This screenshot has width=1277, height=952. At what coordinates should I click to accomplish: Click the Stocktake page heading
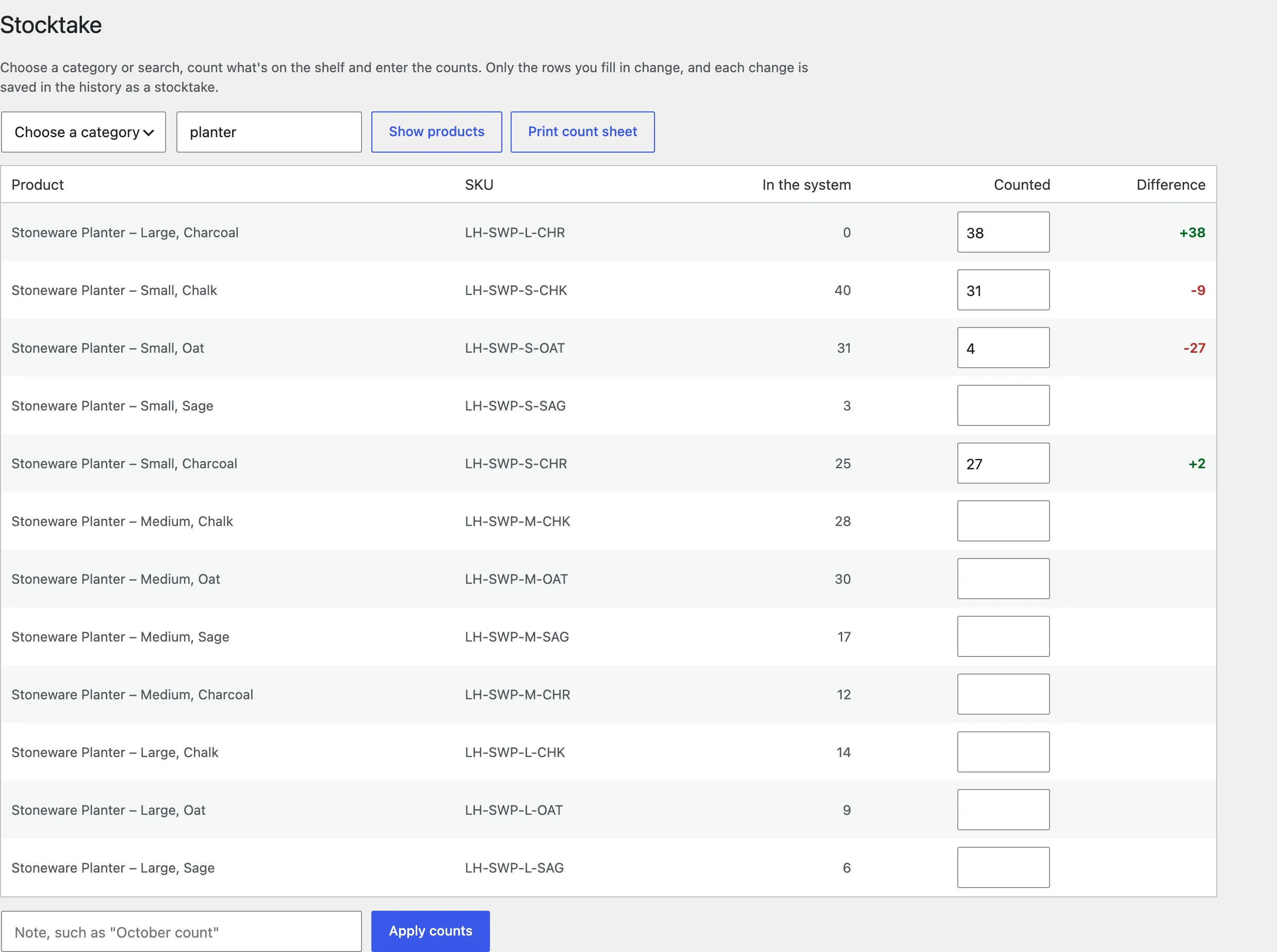(x=51, y=25)
